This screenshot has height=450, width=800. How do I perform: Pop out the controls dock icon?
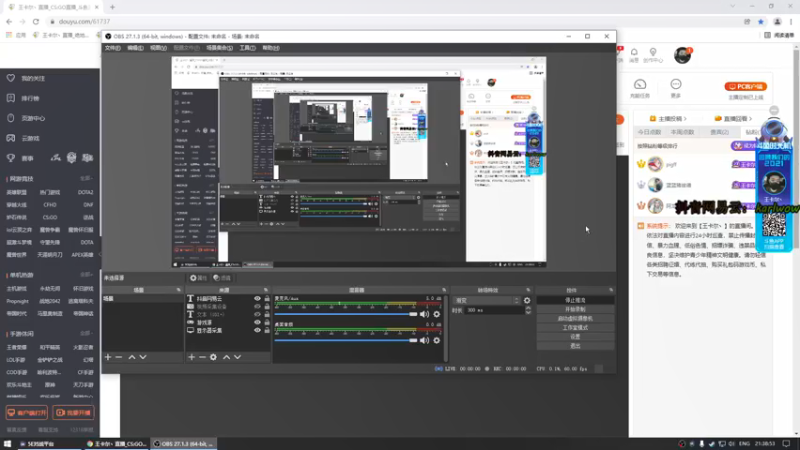click(611, 290)
